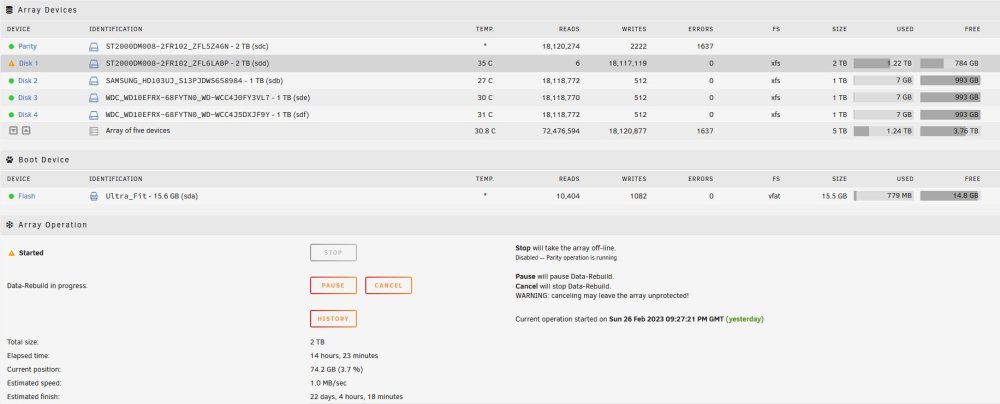The height and width of the screenshot is (404, 1000).
Task: Click the array summary icon beside 'Array of five devices'
Action: (x=94, y=131)
